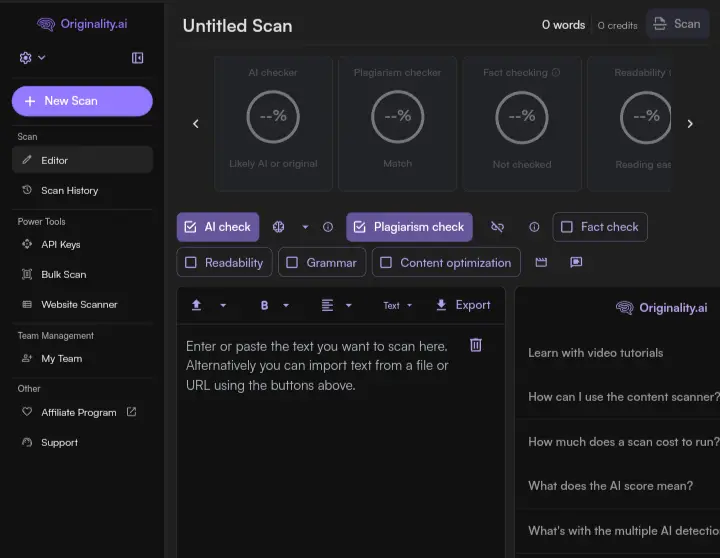Image resolution: width=720 pixels, height=558 pixels.
Task: Select the Plagiarism checker result card
Action: tap(398, 124)
